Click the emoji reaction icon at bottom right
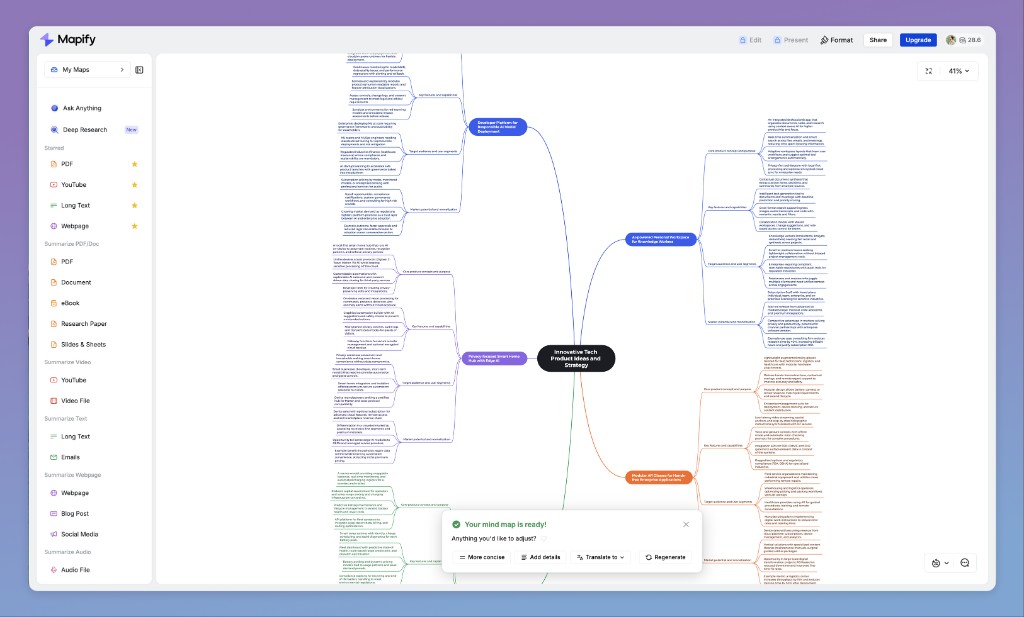This screenshot has width=1024, height=617. click(x=937, y=562)
